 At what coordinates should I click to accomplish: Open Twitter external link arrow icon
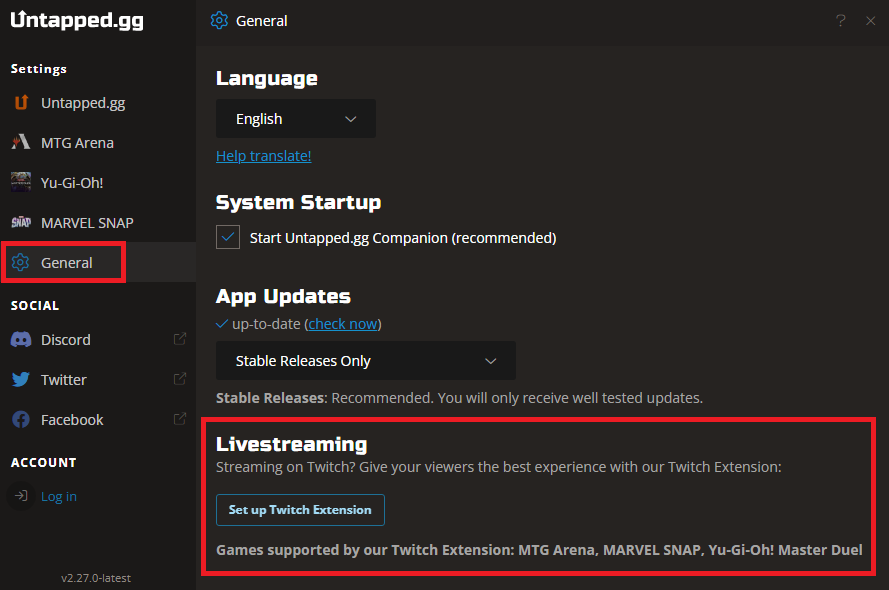[x=180, y=379]
